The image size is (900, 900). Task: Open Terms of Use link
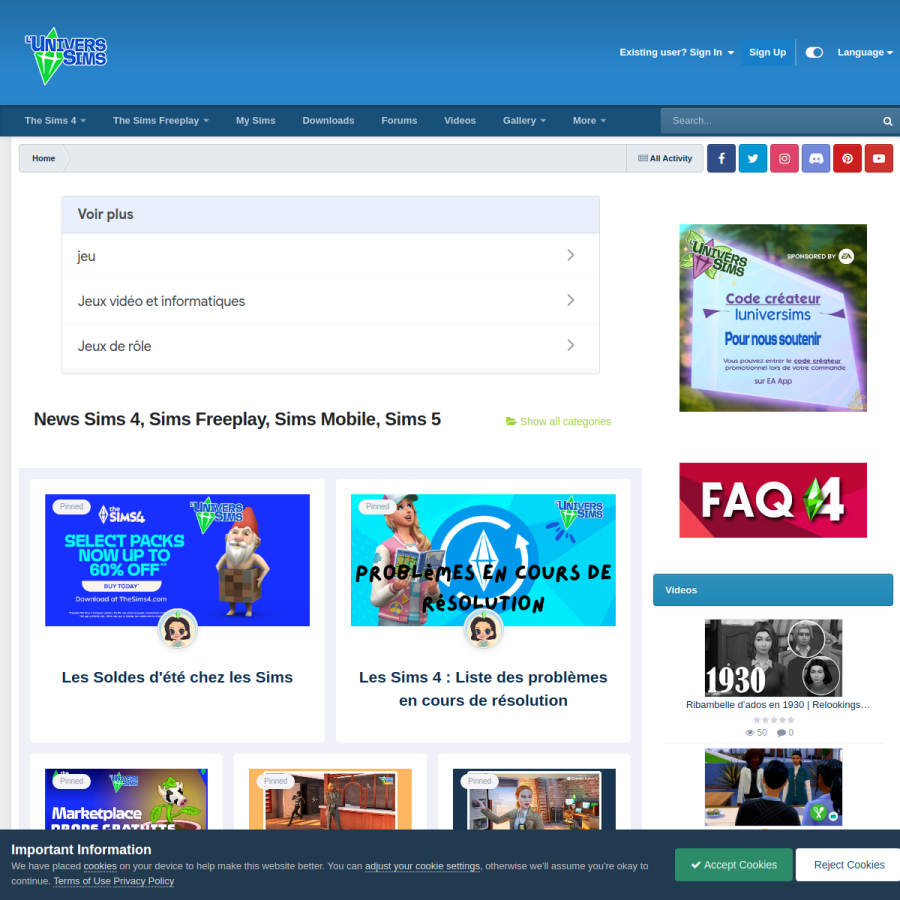(82, 881)
